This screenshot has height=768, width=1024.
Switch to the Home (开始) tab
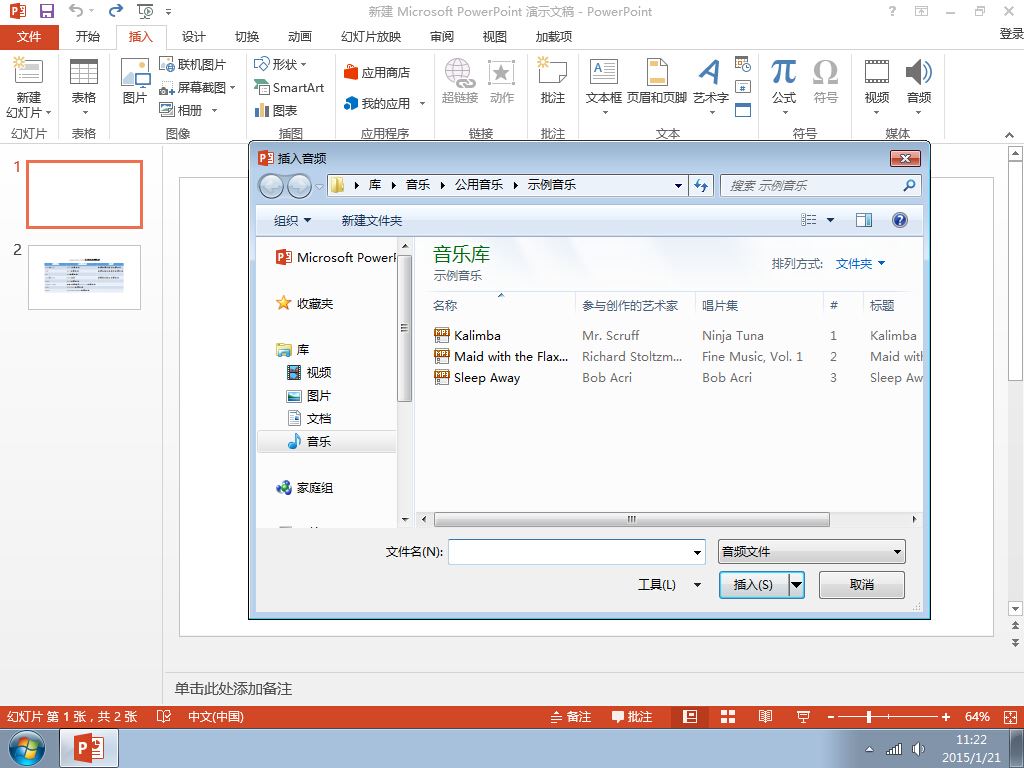(x=88, y=37)
